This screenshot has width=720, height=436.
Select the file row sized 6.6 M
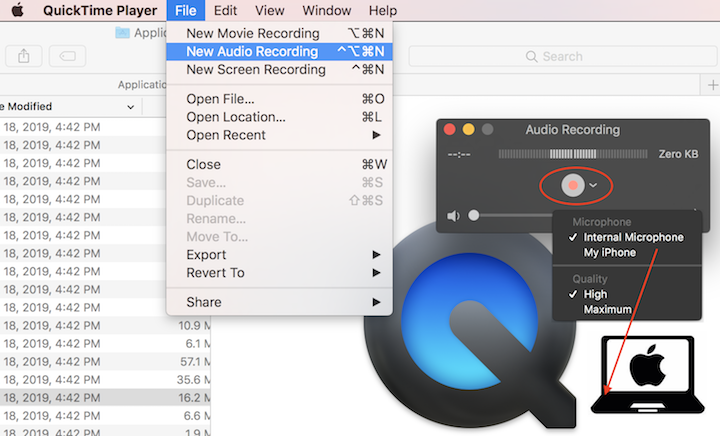pos(105,416)
